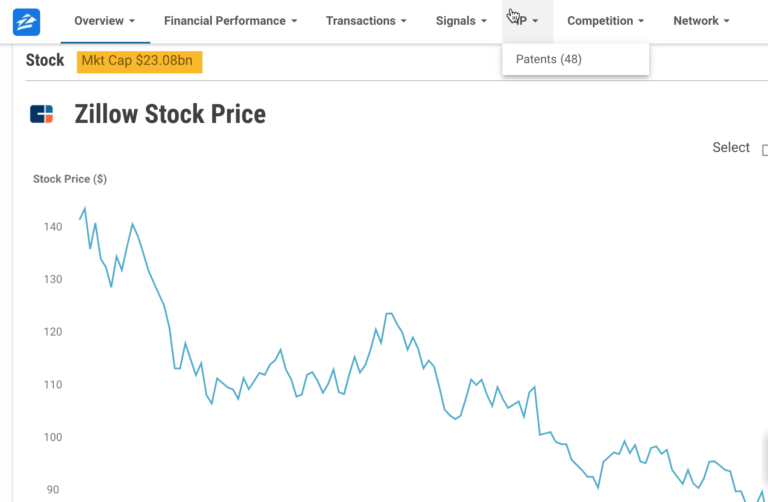The image size is (768, 502).
Task: Click the caret arrow next to Network
Action: [726, 21]
